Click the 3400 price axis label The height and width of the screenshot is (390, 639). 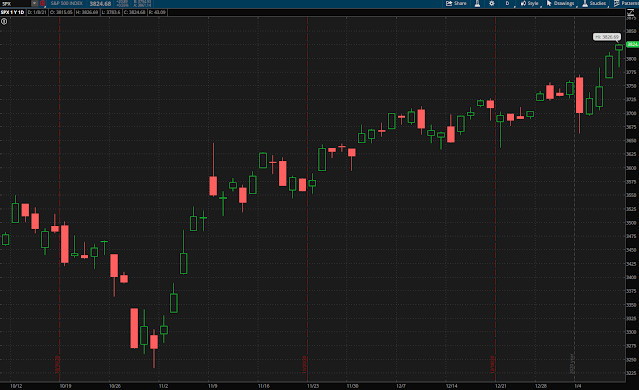(631, 278)
